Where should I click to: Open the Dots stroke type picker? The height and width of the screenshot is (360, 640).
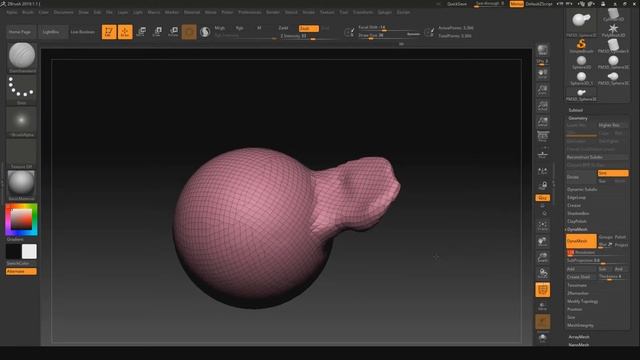pyautogui.click(x=22, y=88)
